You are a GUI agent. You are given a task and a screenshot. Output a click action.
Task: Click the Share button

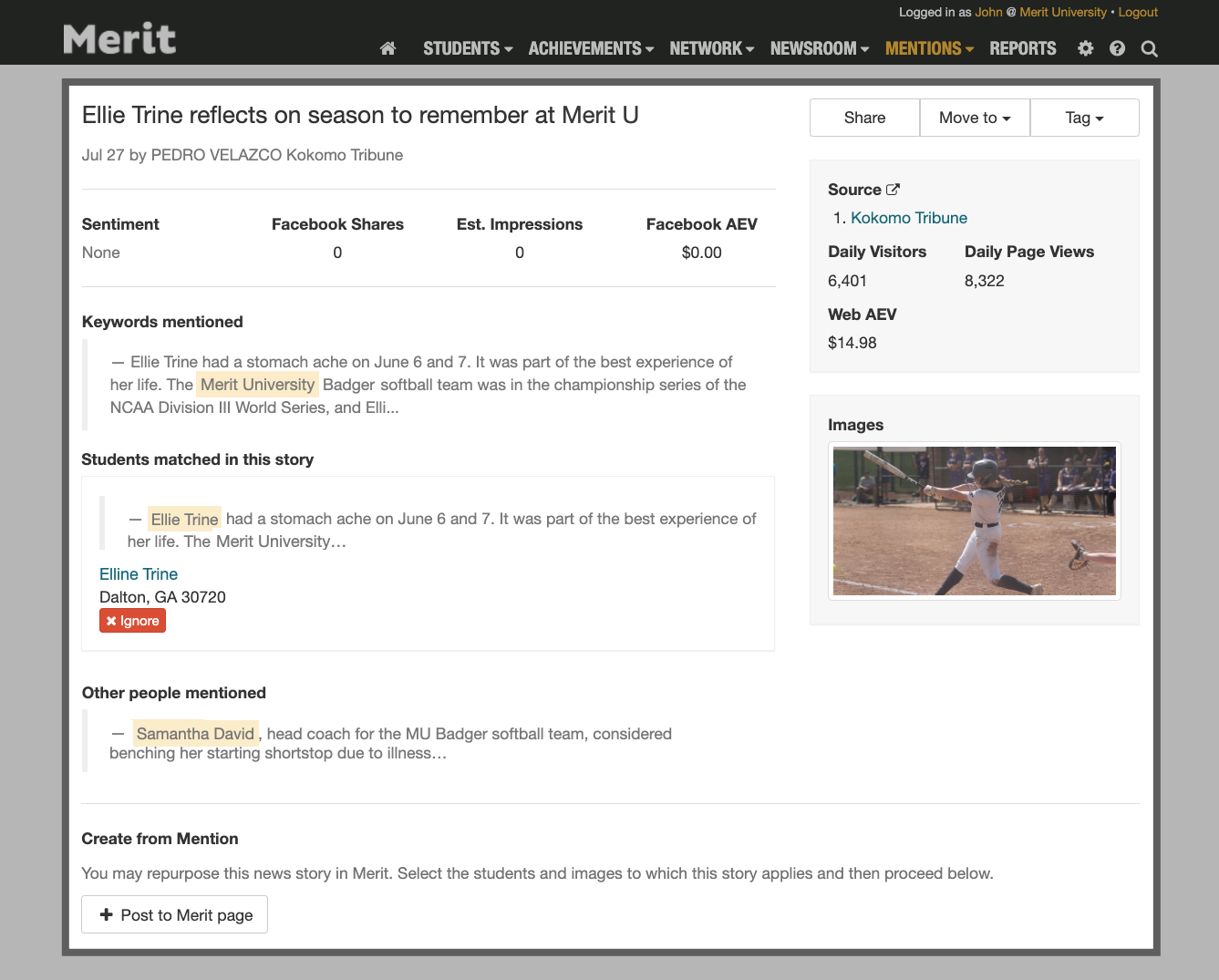coord(864,118)
